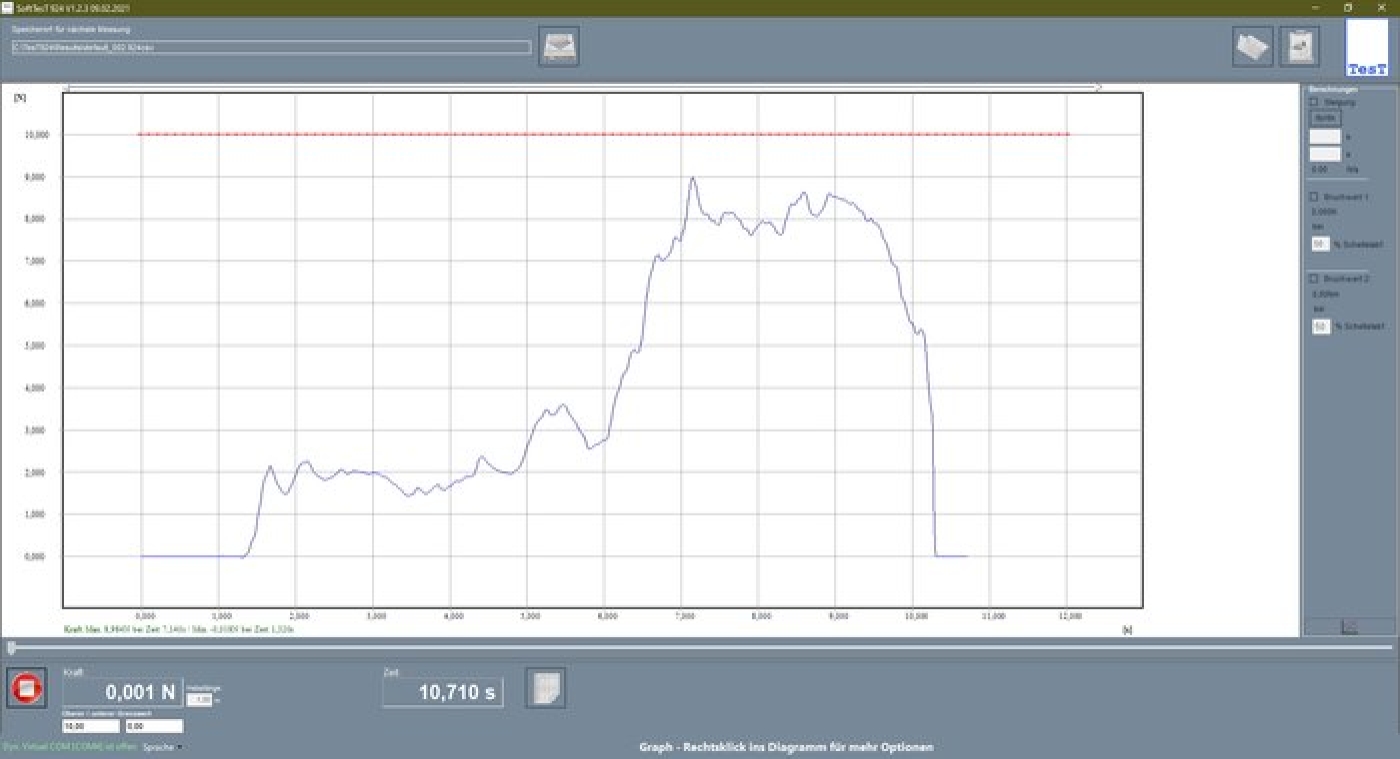
Task: Click the clipboard report icon in top right
Action: 1299,46
